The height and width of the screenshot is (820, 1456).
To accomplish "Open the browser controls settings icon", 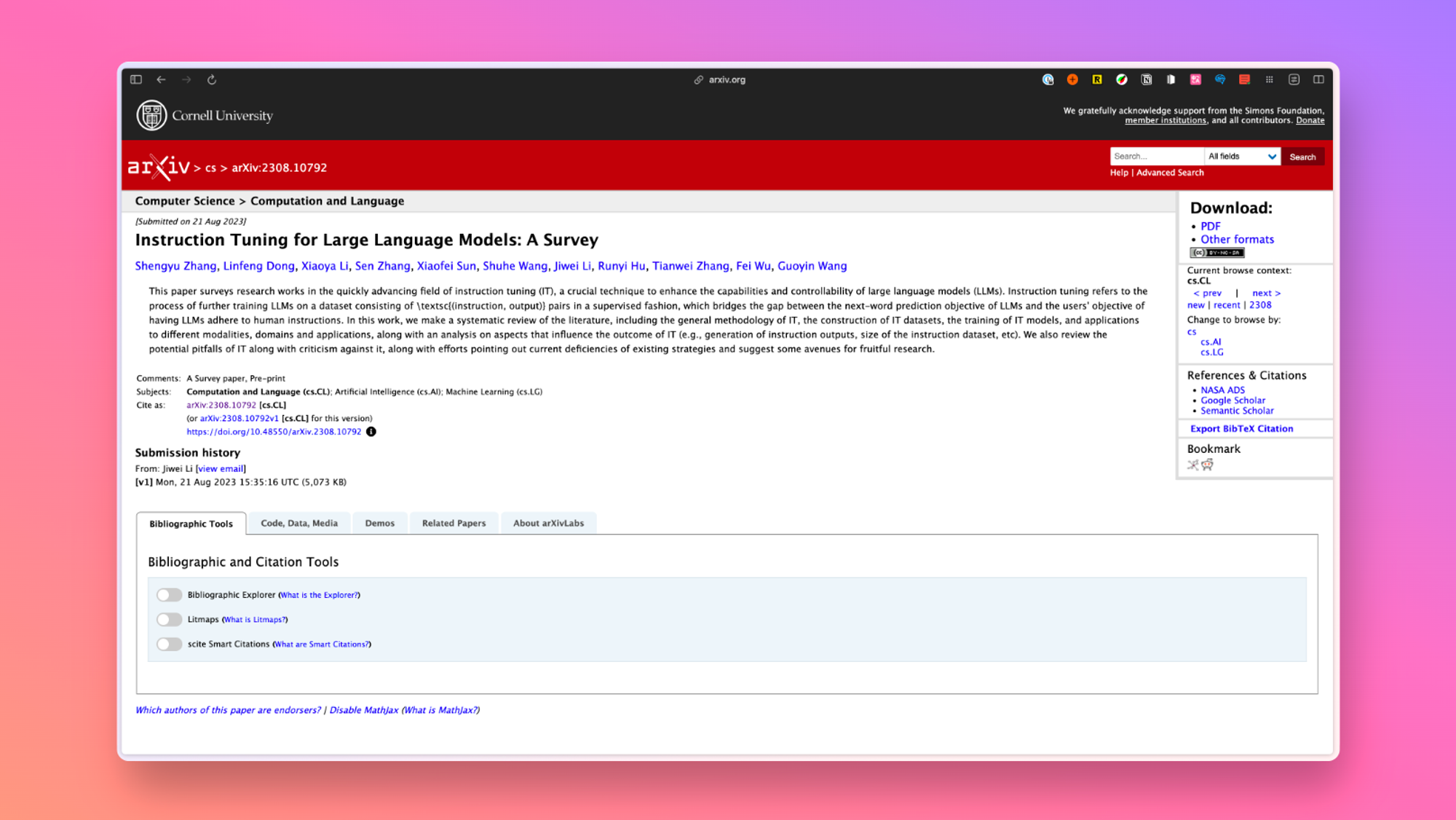I will click(1294, 79).
